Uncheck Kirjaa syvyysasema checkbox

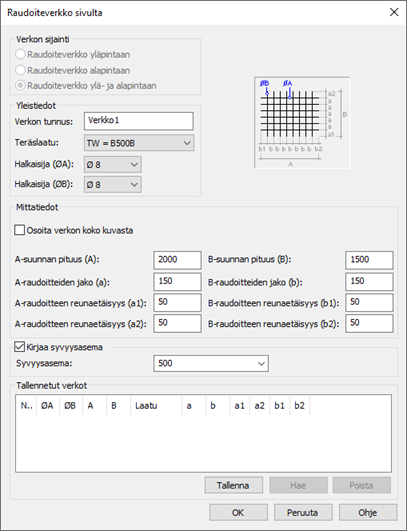(x=20, y=347)
